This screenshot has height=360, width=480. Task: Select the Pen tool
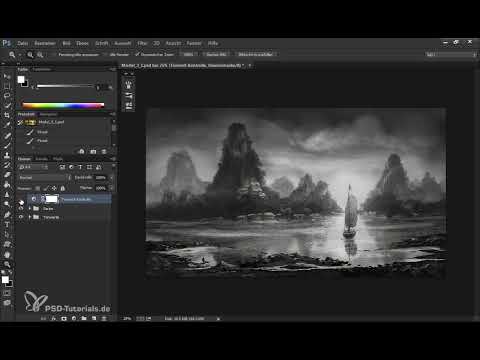pyautogui.click(x=7, y=215)
